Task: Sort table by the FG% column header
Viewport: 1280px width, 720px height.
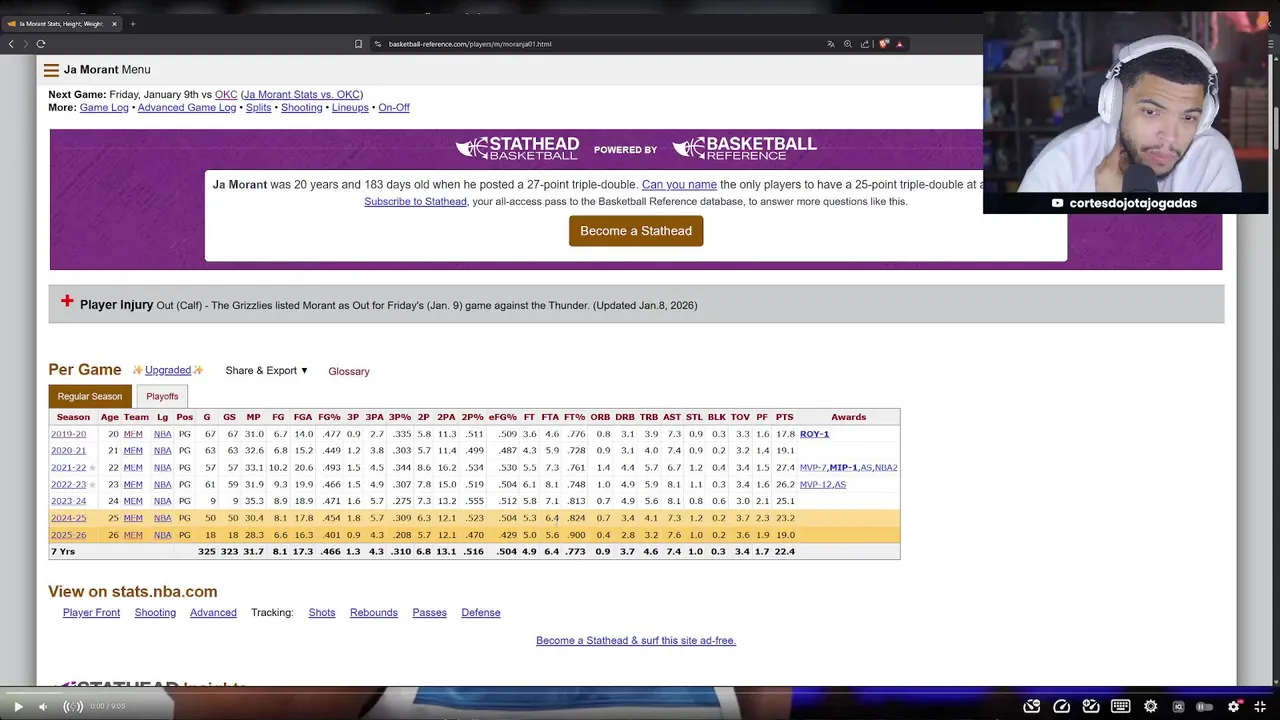Action: pos(329,417)
